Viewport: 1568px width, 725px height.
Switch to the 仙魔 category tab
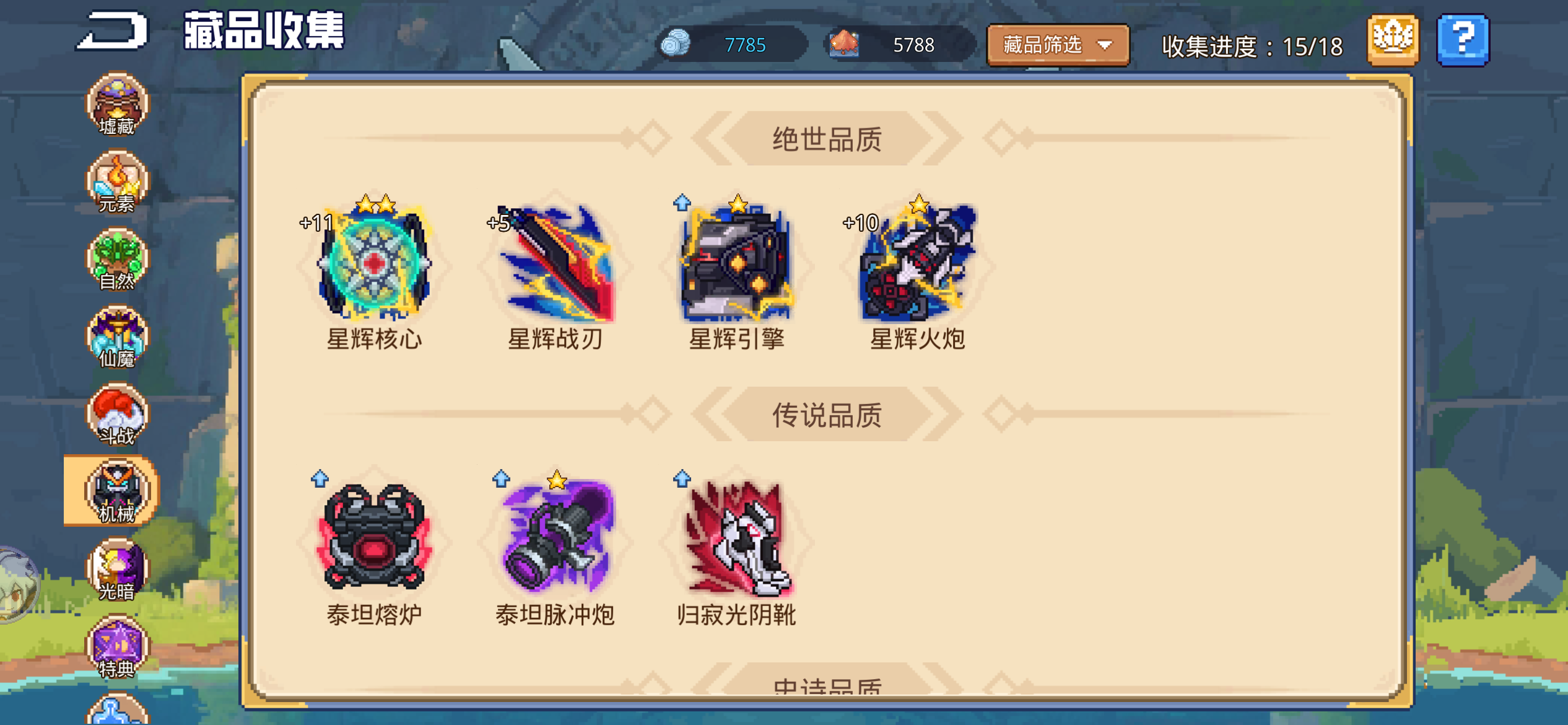pyautogui.click(x=117, y=336)
